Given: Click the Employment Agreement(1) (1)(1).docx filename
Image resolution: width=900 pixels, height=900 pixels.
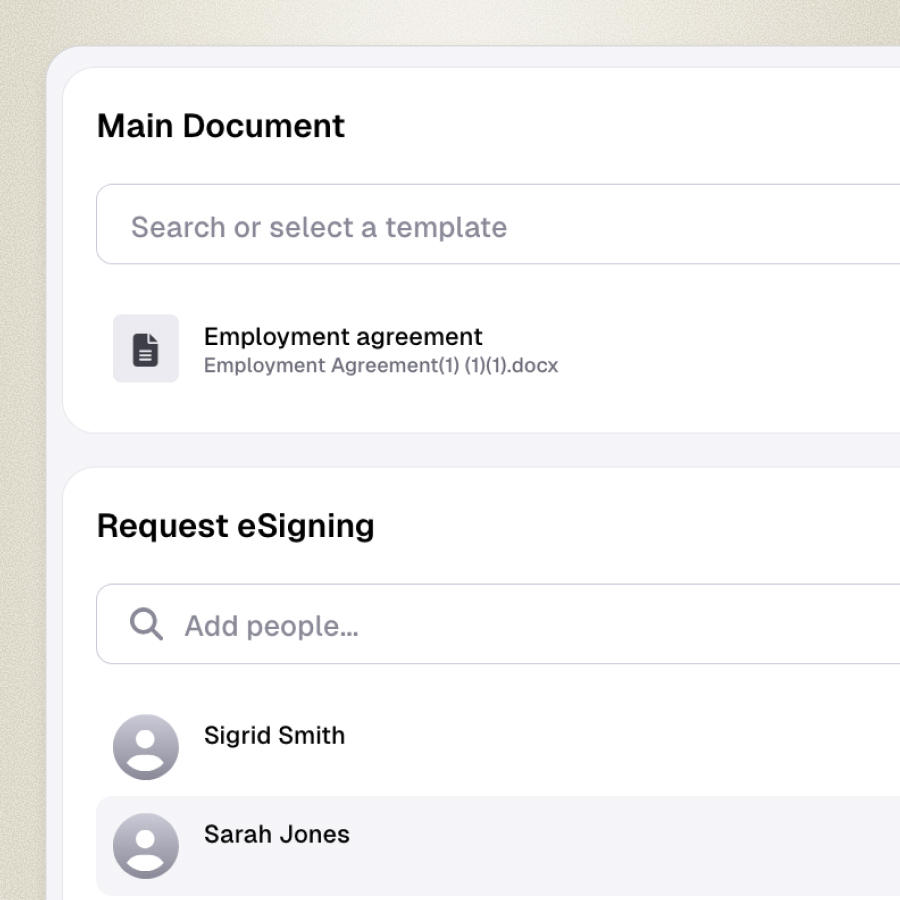Looking at the screenshot, I should click(x=381, y=365).
